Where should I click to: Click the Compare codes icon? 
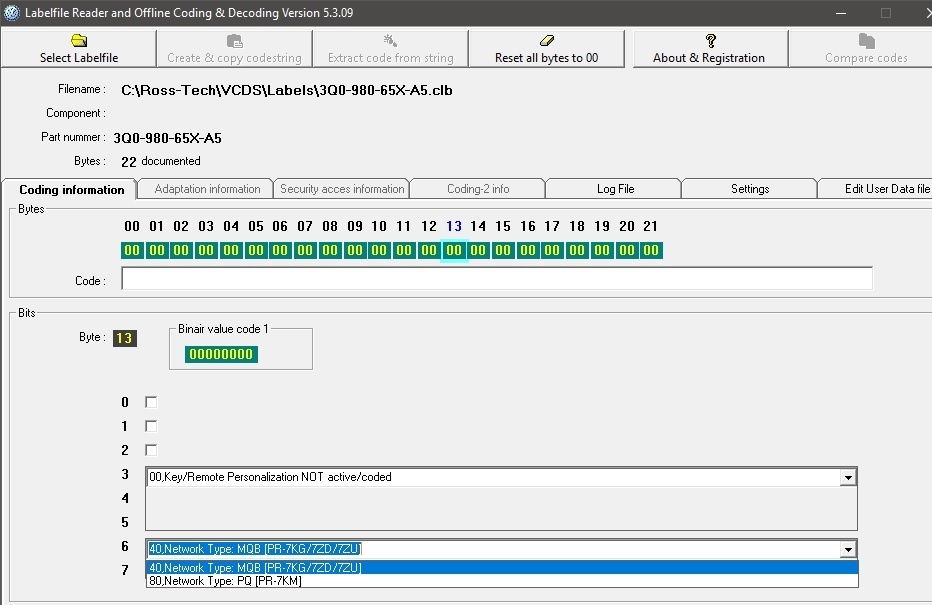coord(867,40)
